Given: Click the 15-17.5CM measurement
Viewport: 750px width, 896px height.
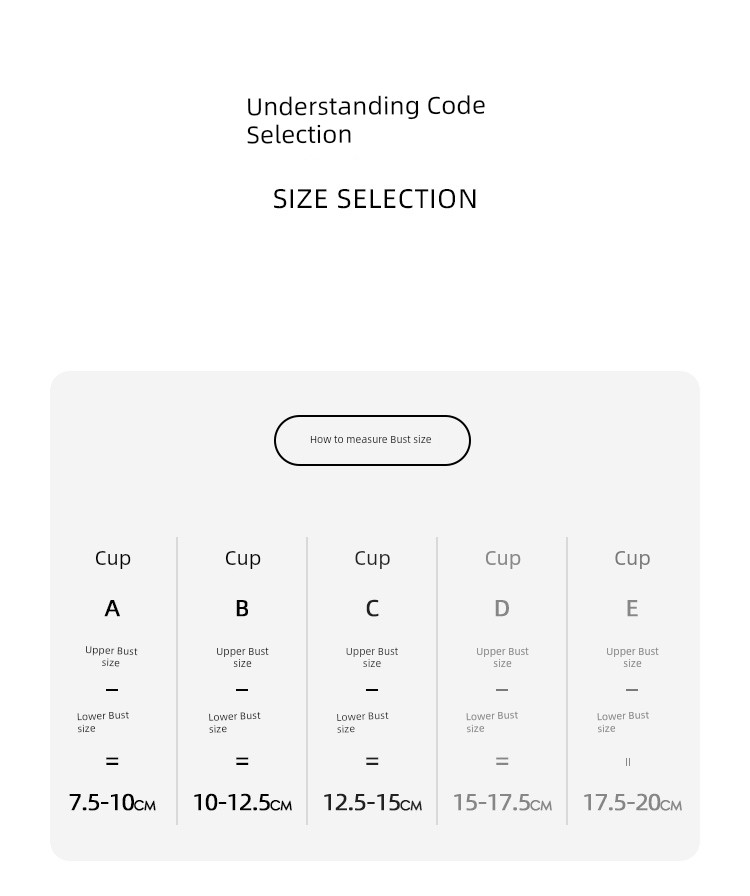Looking at the screenshot, I should pos(502,802).
